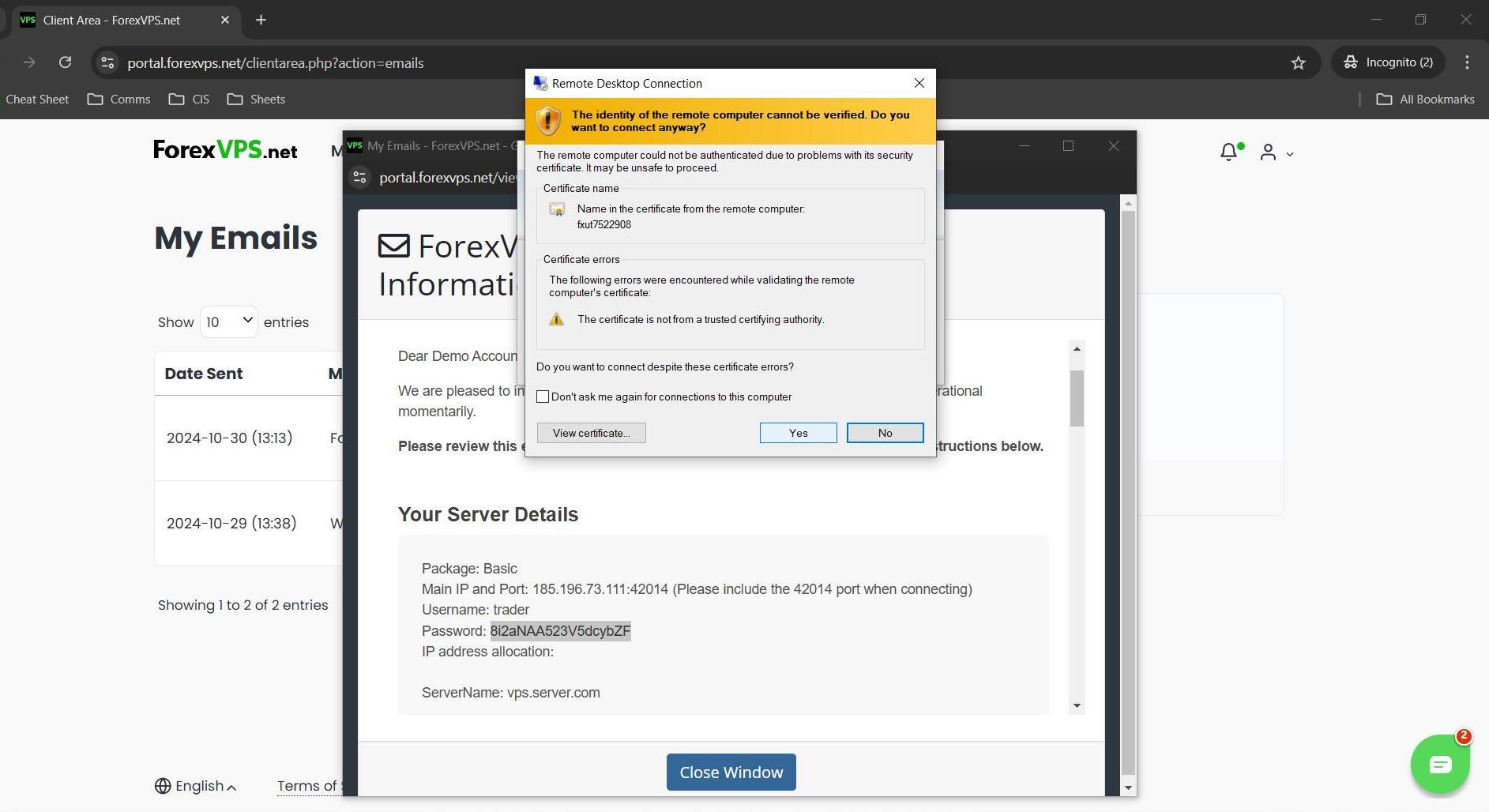Open CIS bookmarks folder
1489x812 pixels.
(x=190, y=99)
